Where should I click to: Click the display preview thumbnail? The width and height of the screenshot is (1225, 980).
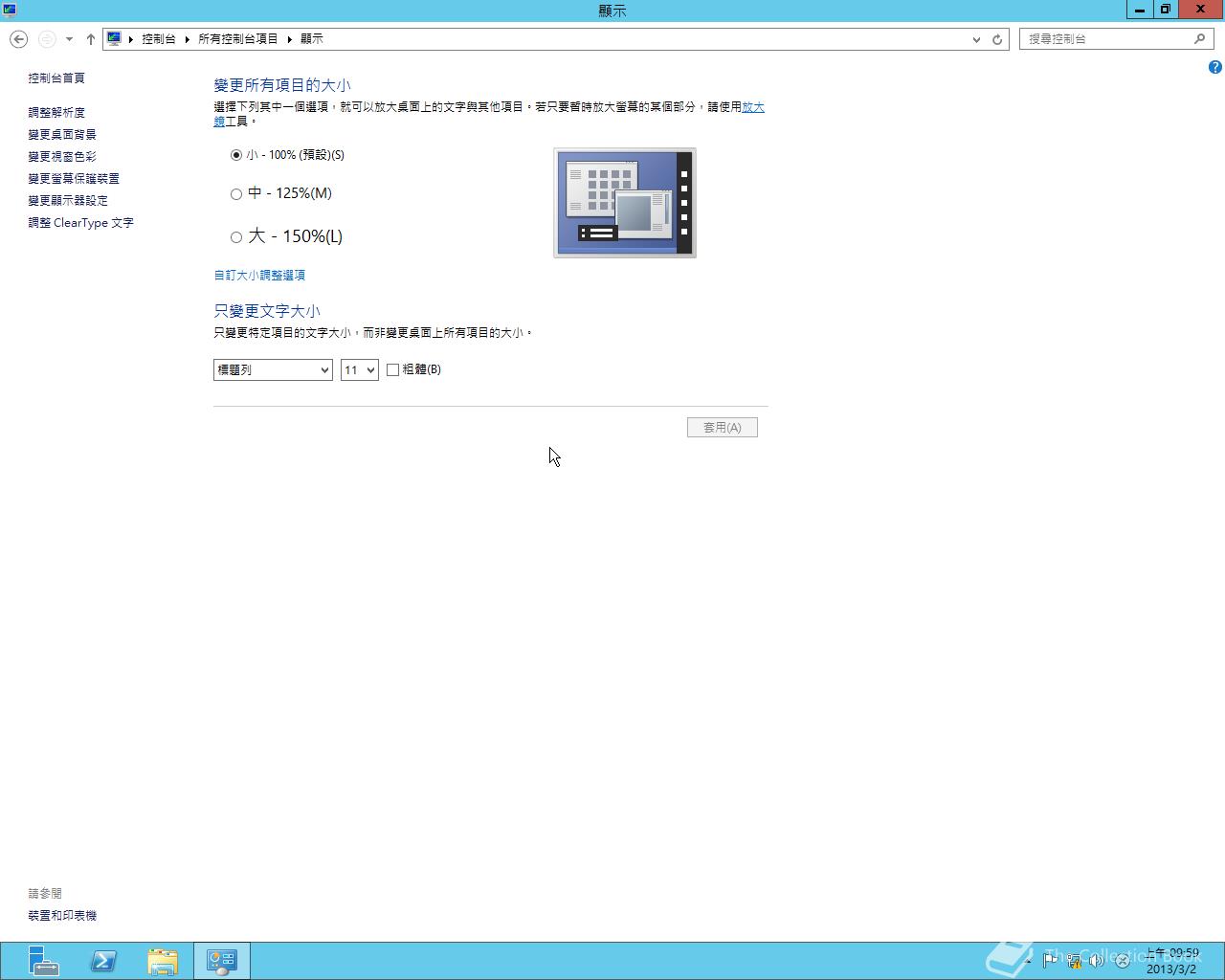(625, 203)
